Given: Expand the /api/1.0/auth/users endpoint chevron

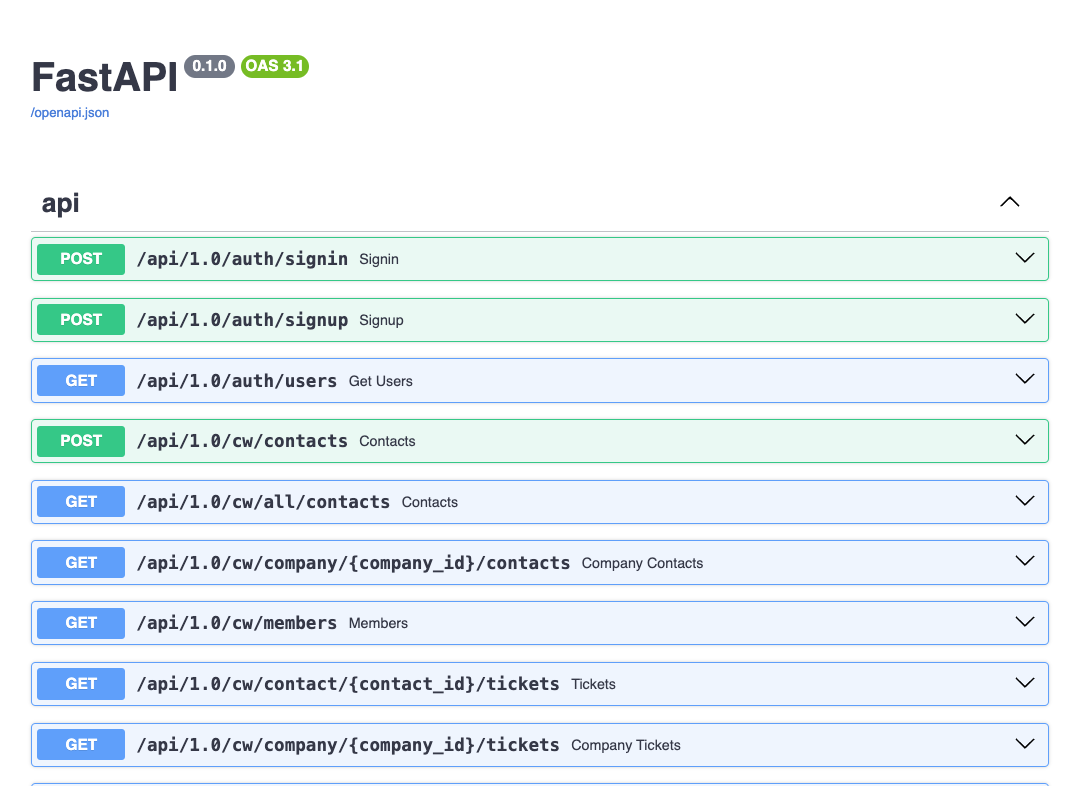Looking at the screenshot, I should coord(1025,379).
